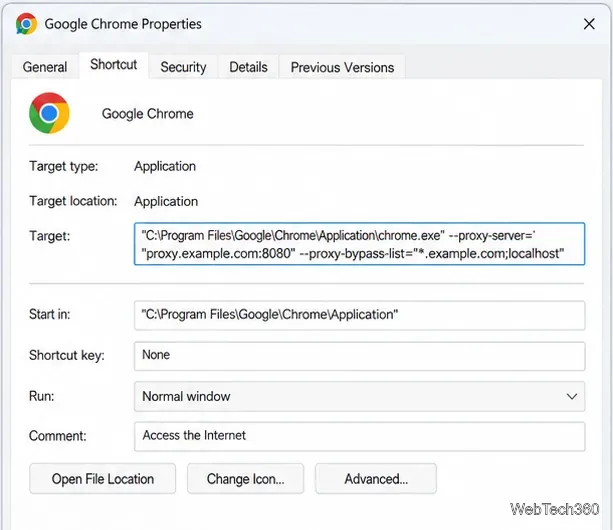Click the Comment field with Access the Internet

(x=359, y=436)
